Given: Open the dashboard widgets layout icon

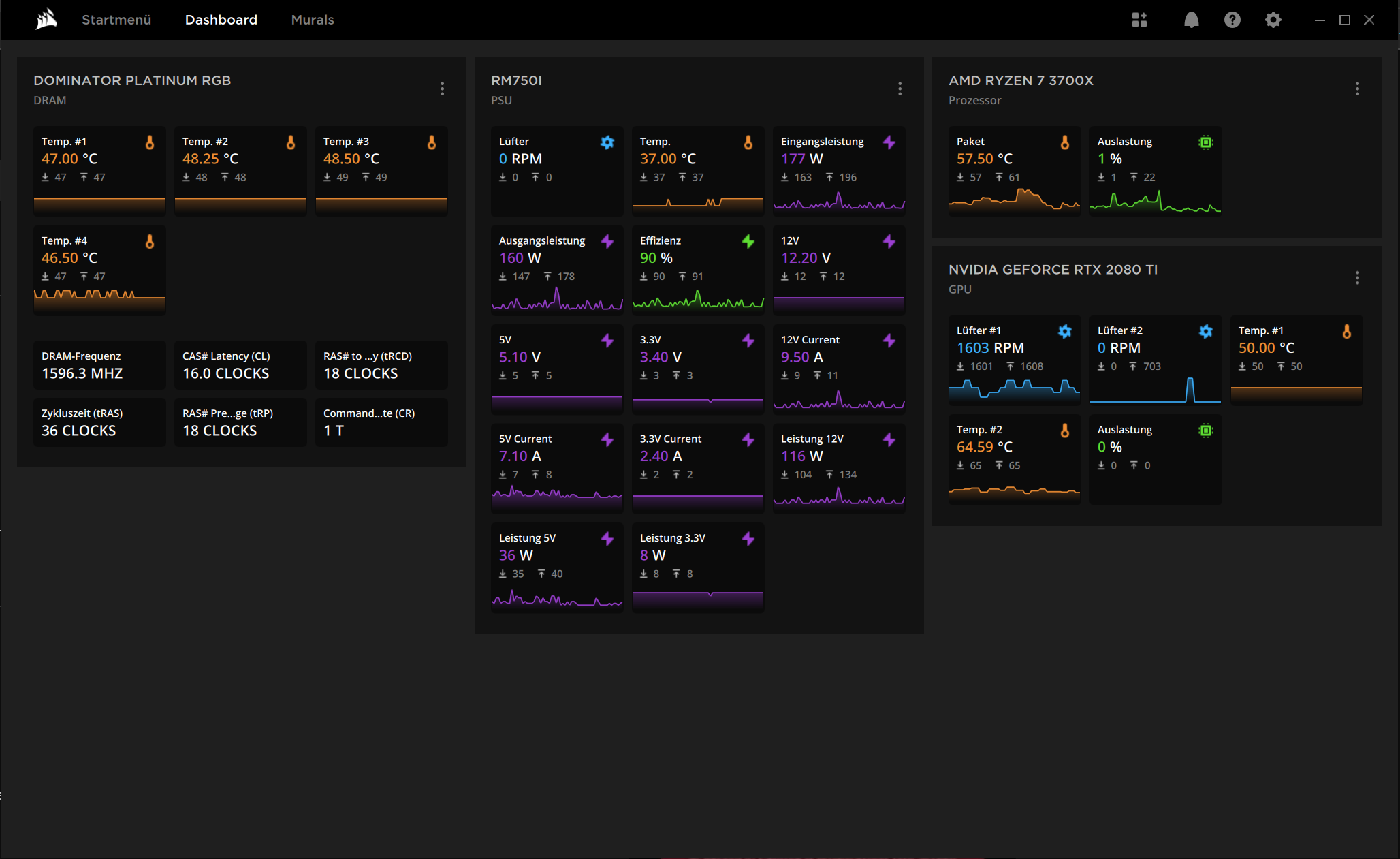Looking at the screenshot, I should 1139,20.
